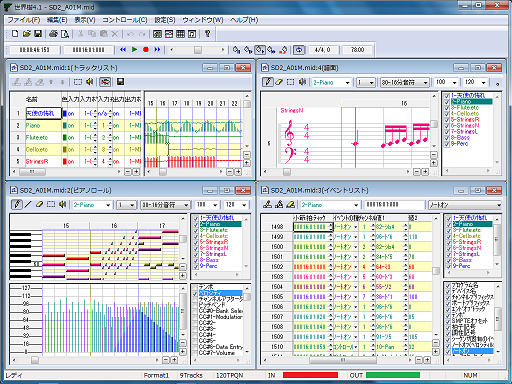Select the Pen tool in piano roll window
This screenshot has height=384, width=512.
coord(17,204)
